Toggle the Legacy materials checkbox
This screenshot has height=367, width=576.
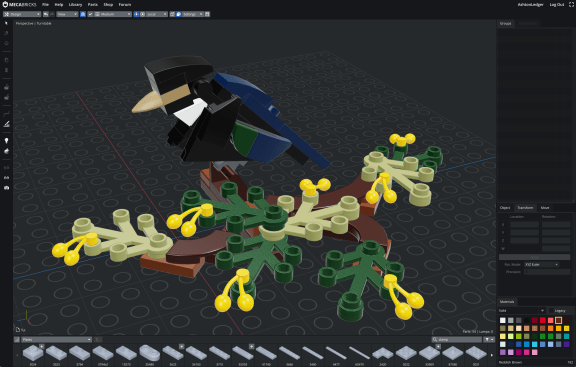(x=551, y=311)
